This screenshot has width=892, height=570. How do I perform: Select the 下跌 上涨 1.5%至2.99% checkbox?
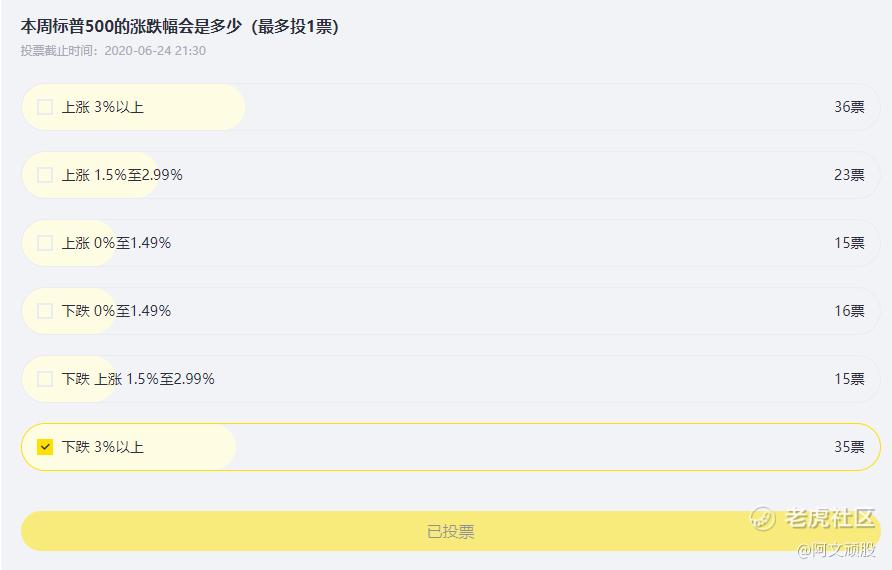point(45,379)
